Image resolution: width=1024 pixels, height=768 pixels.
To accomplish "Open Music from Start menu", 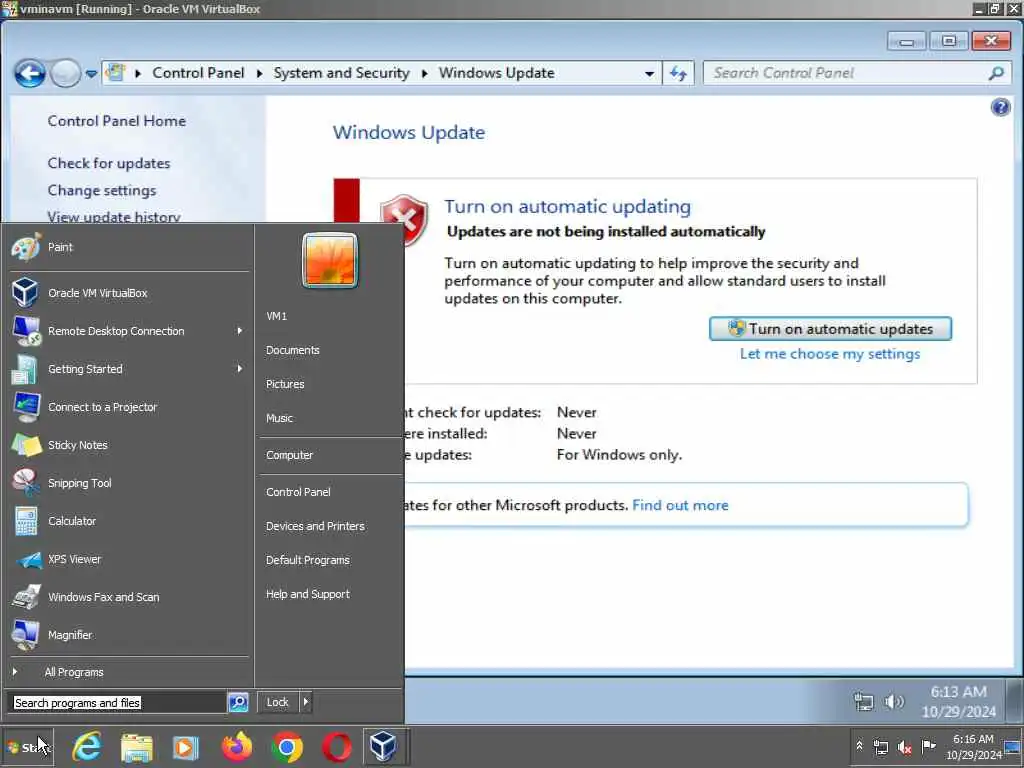I will point(279,418).
